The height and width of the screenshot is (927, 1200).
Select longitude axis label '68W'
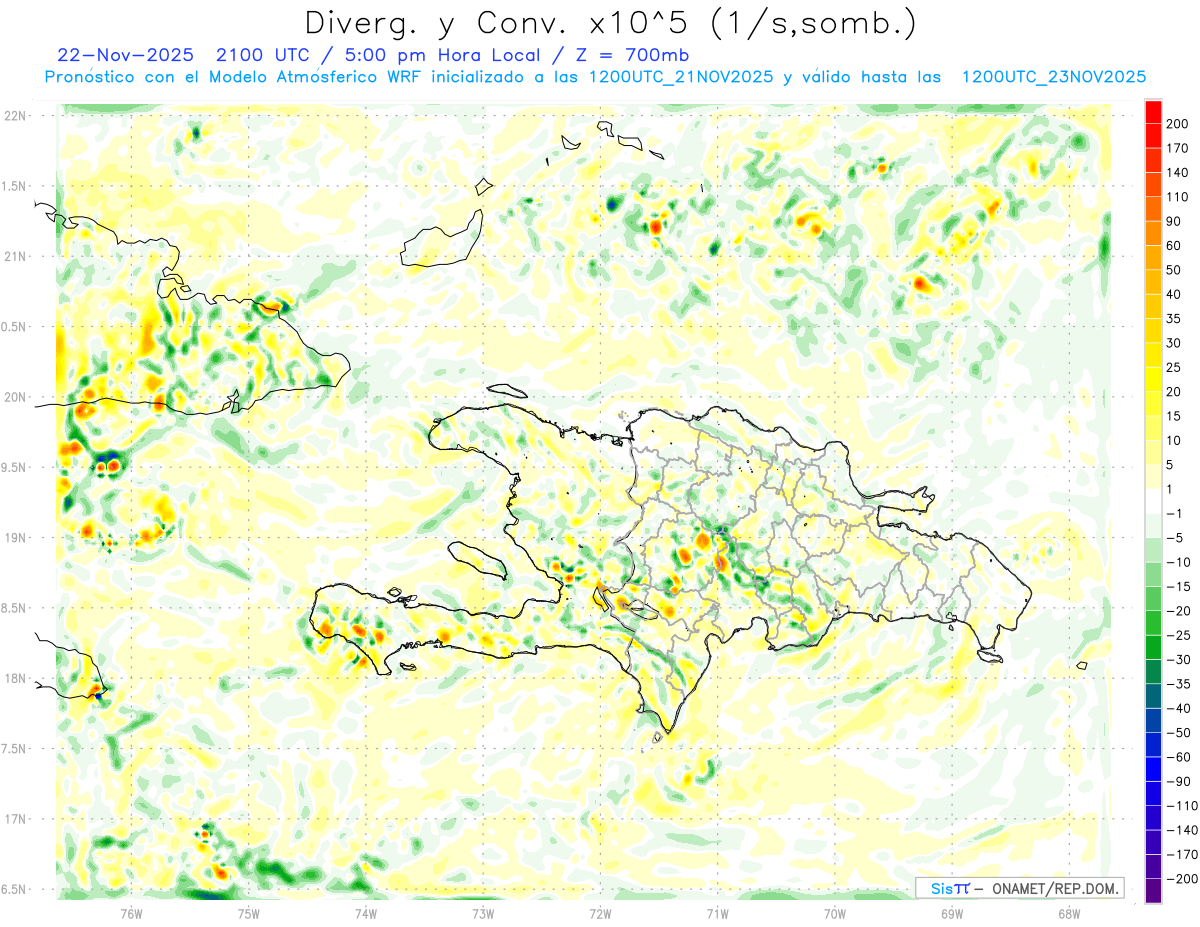(1068, 913)
